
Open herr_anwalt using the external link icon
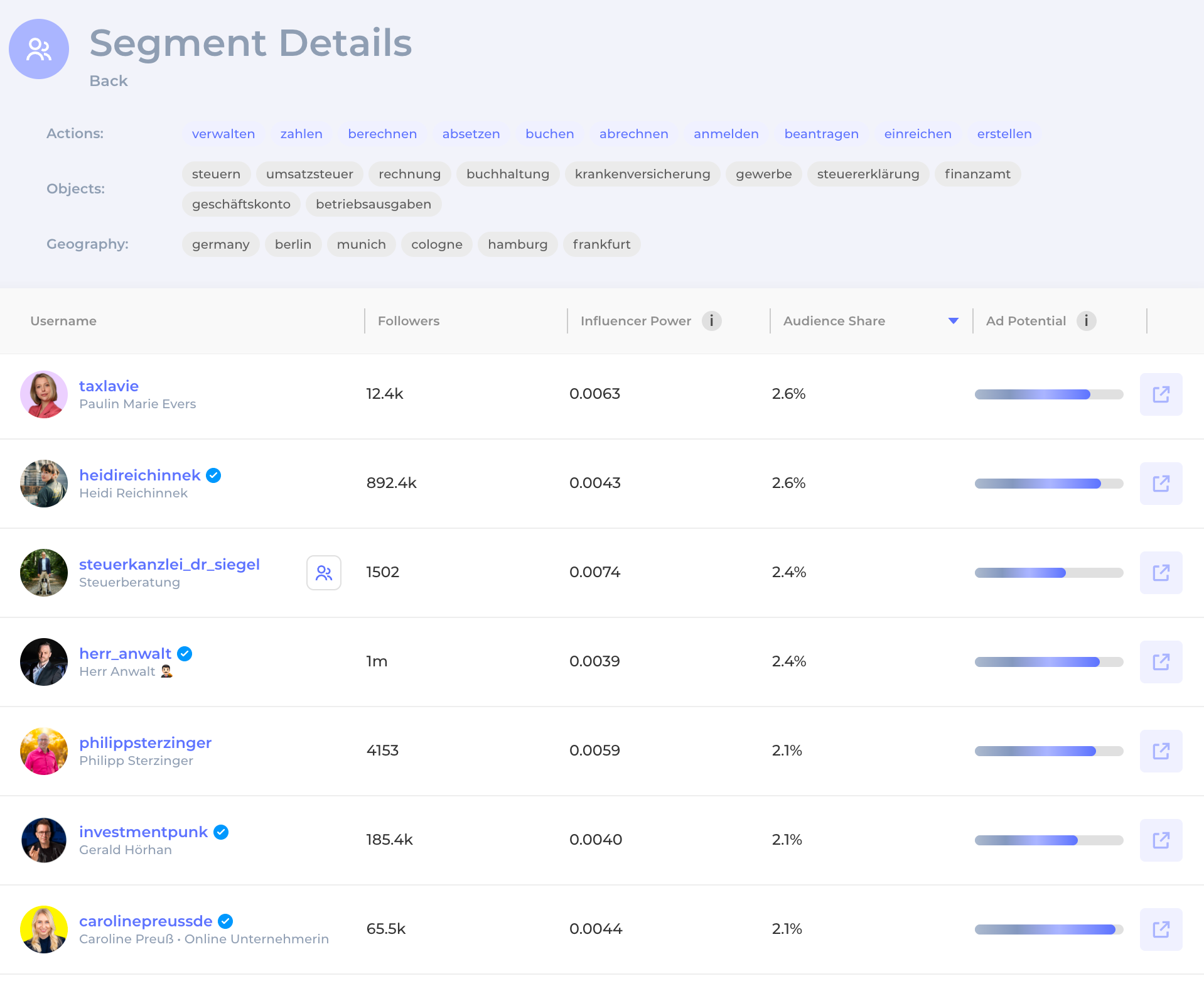click(x=1161, y=661)
